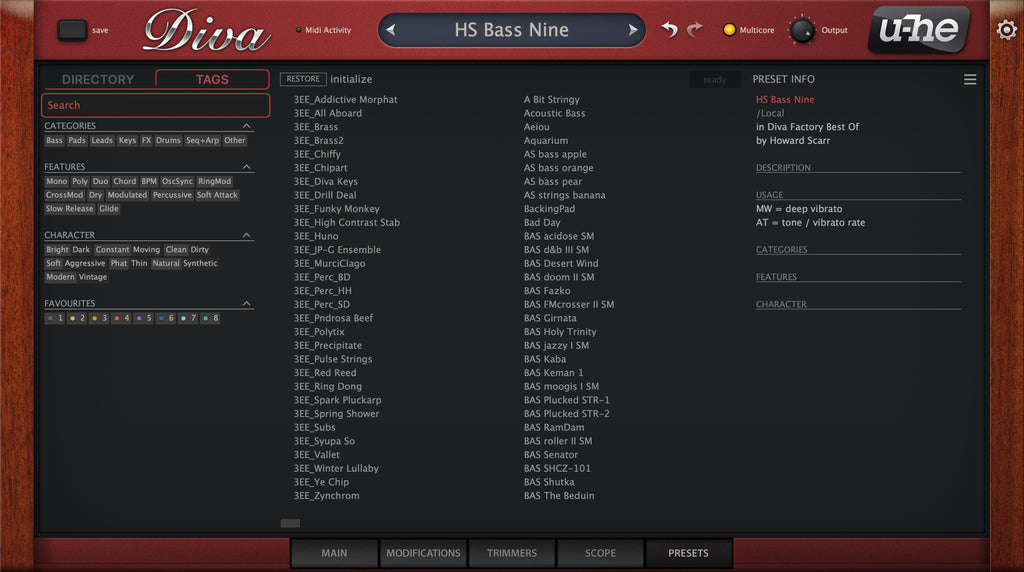The height and width of the screenshot is (572, 1024).
Task: Collapse the Favourites section
Action: pos(246,303)
